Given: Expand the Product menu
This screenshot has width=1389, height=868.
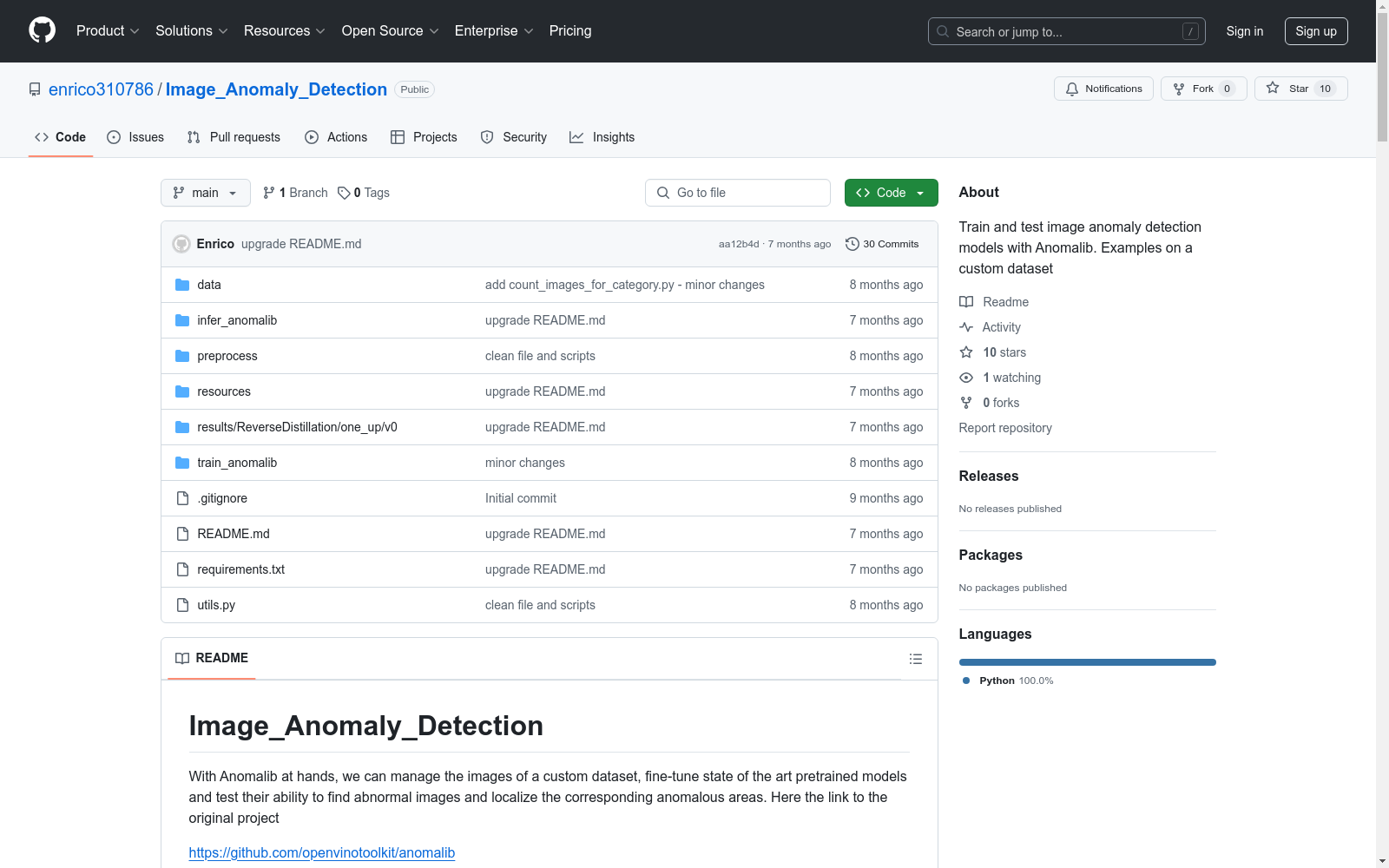Looking at the screenshot, I should (x=108, y=31).
